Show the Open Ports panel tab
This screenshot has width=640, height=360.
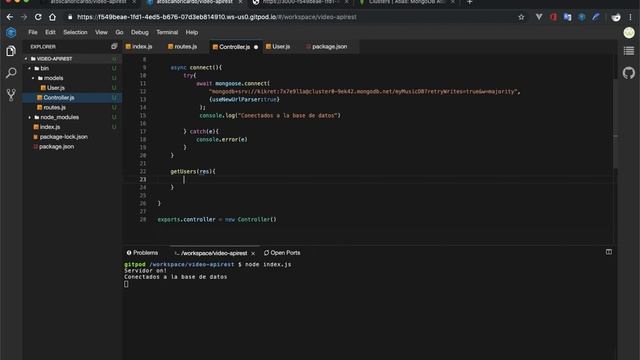pos(282,253)
